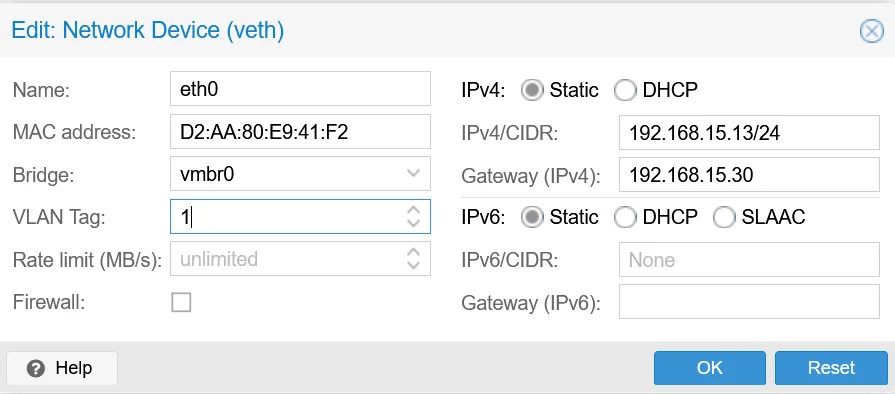
Task: Select IPv4 DHCP radio button
Action: 624,90
